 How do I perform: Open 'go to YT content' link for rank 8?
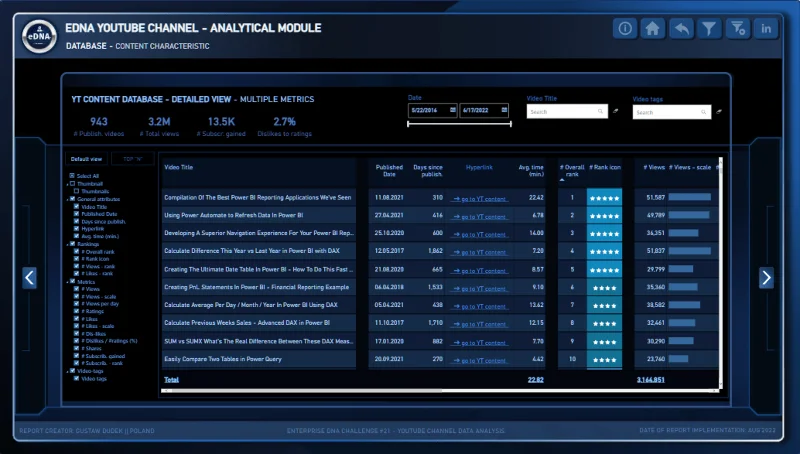(x=480, y=324)
